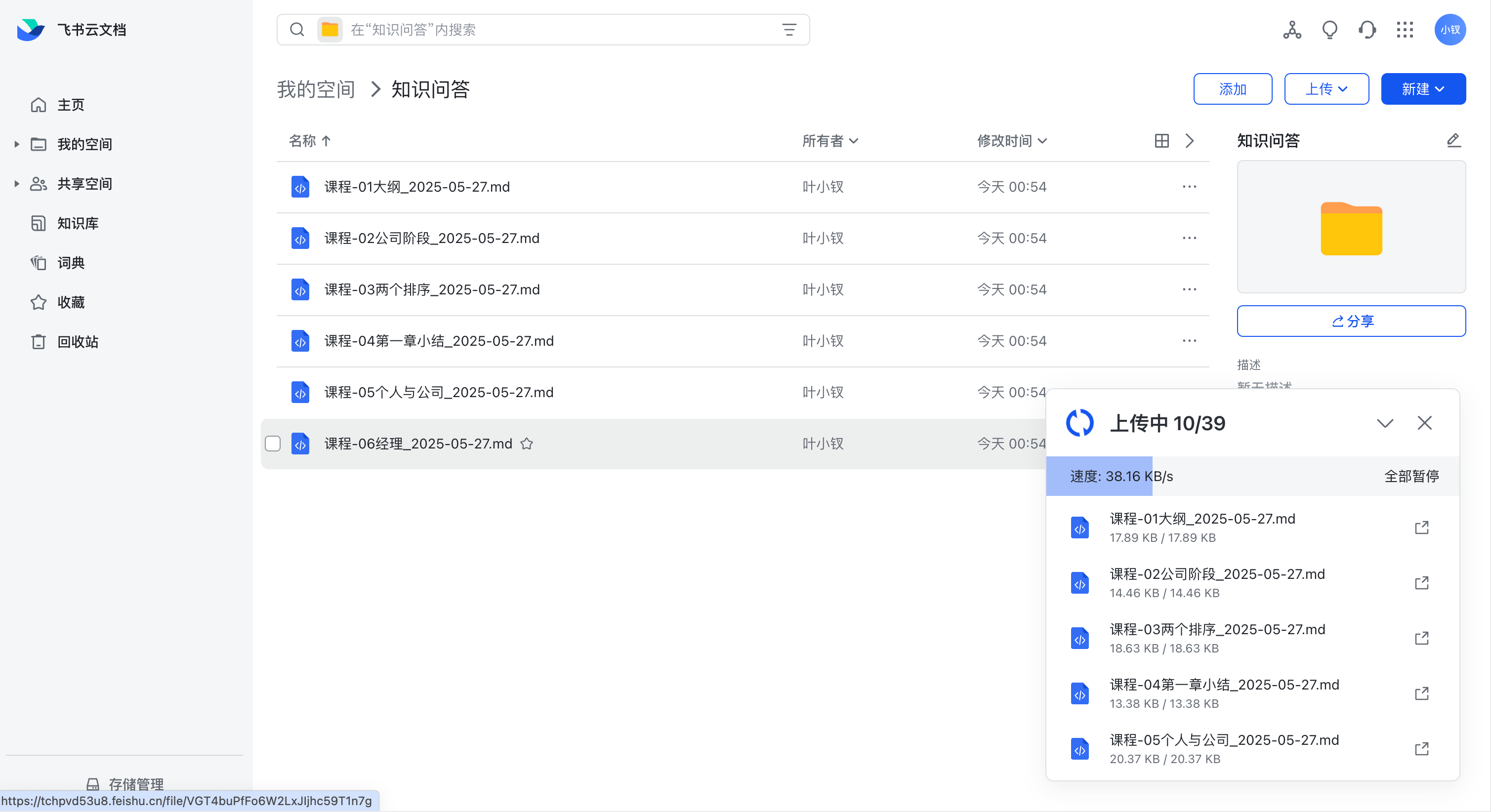This screenshot has height=812, width=1491.
Task: Click the upload speed progress bar
Action: pyautogui.click(x=1100, y=476)
